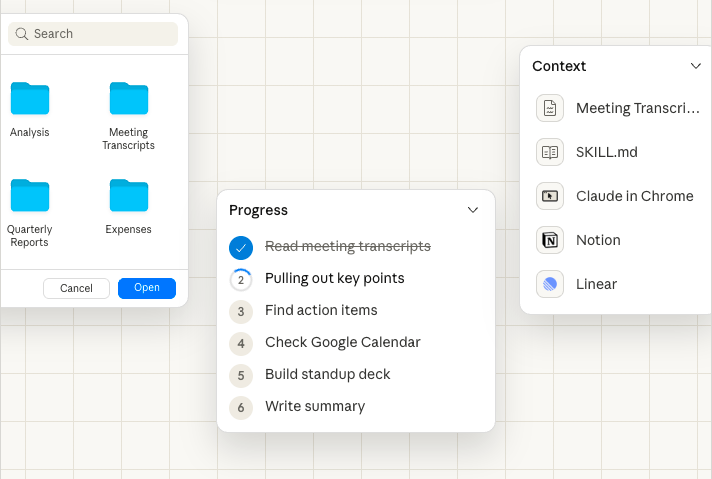This screenshot has width=712, height=479.
Task: Click the 'Analysis' folder name
Action: (x=30, y=132)
